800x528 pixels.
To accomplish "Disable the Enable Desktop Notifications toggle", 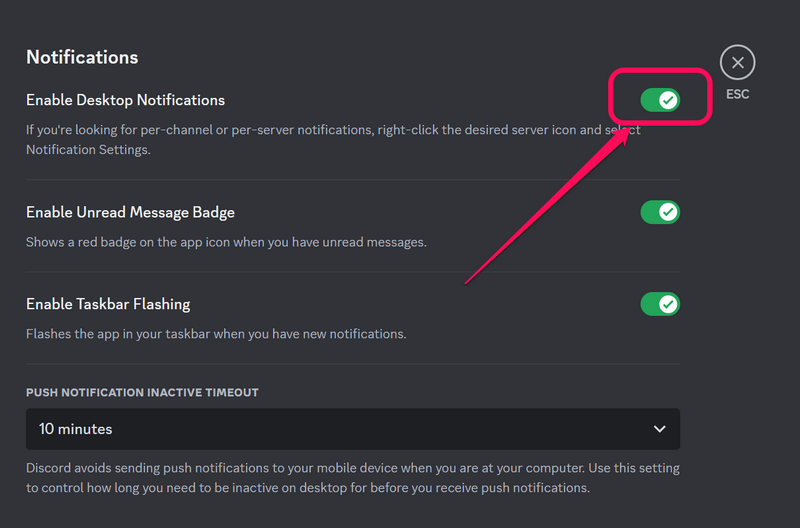I will (x=660, y=100).
